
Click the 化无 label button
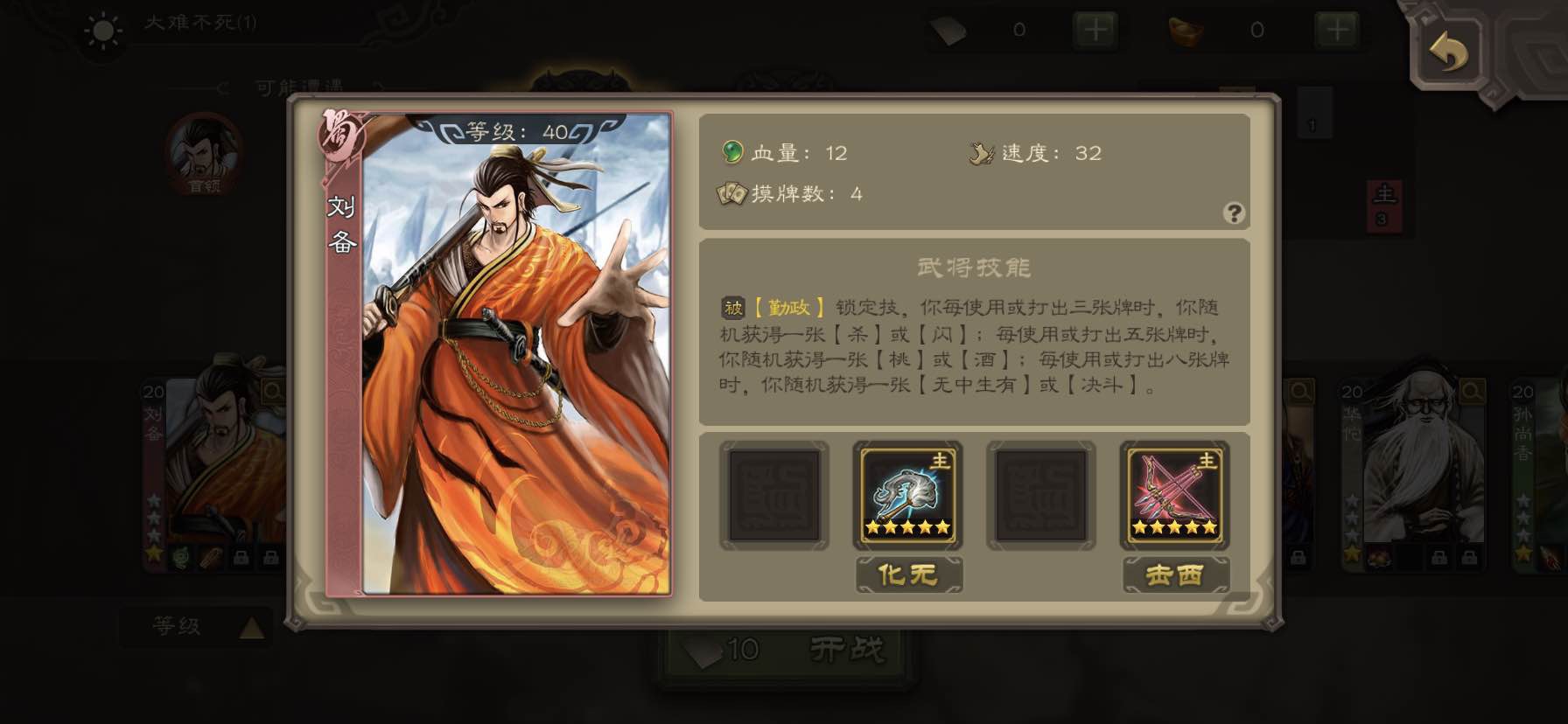(x=908, y=574)
